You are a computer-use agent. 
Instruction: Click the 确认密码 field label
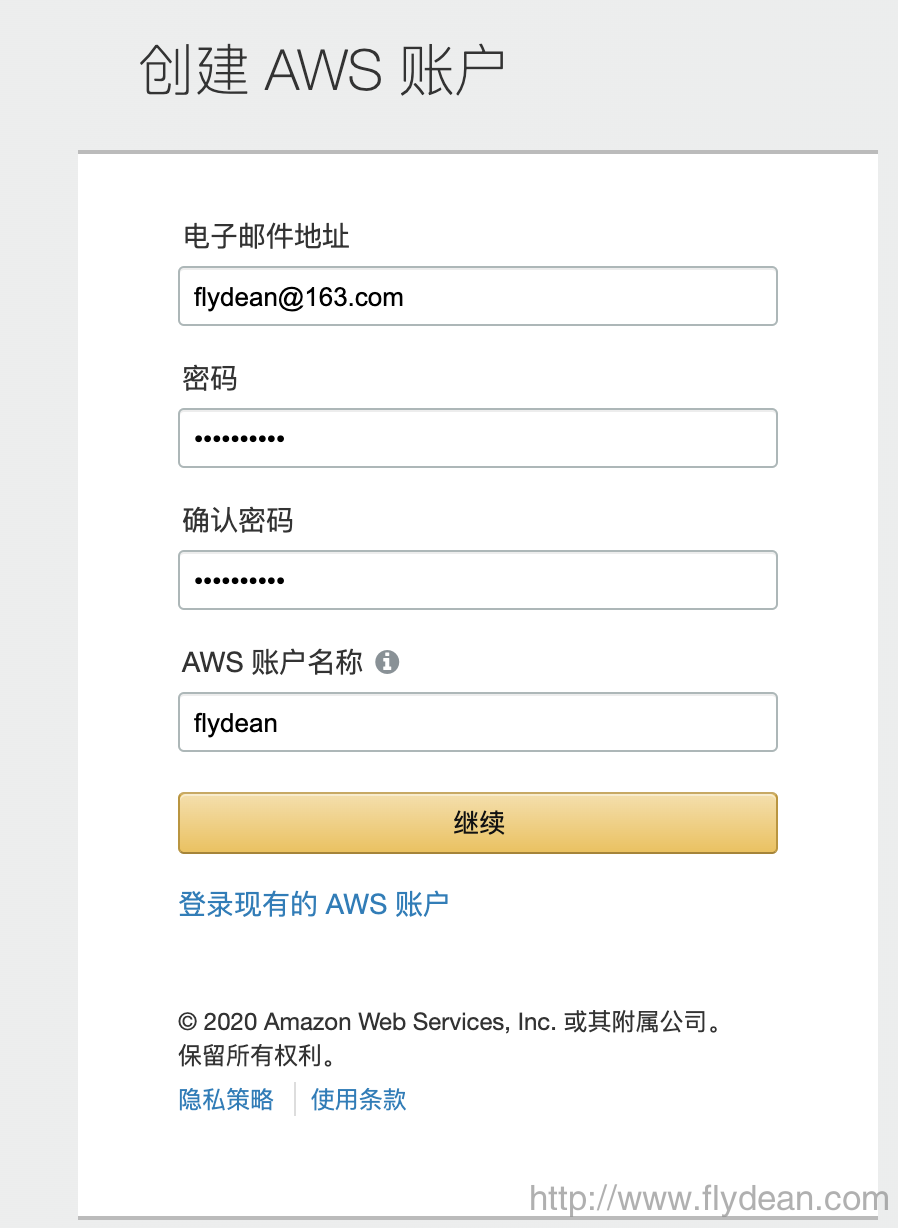coord(238,520)
